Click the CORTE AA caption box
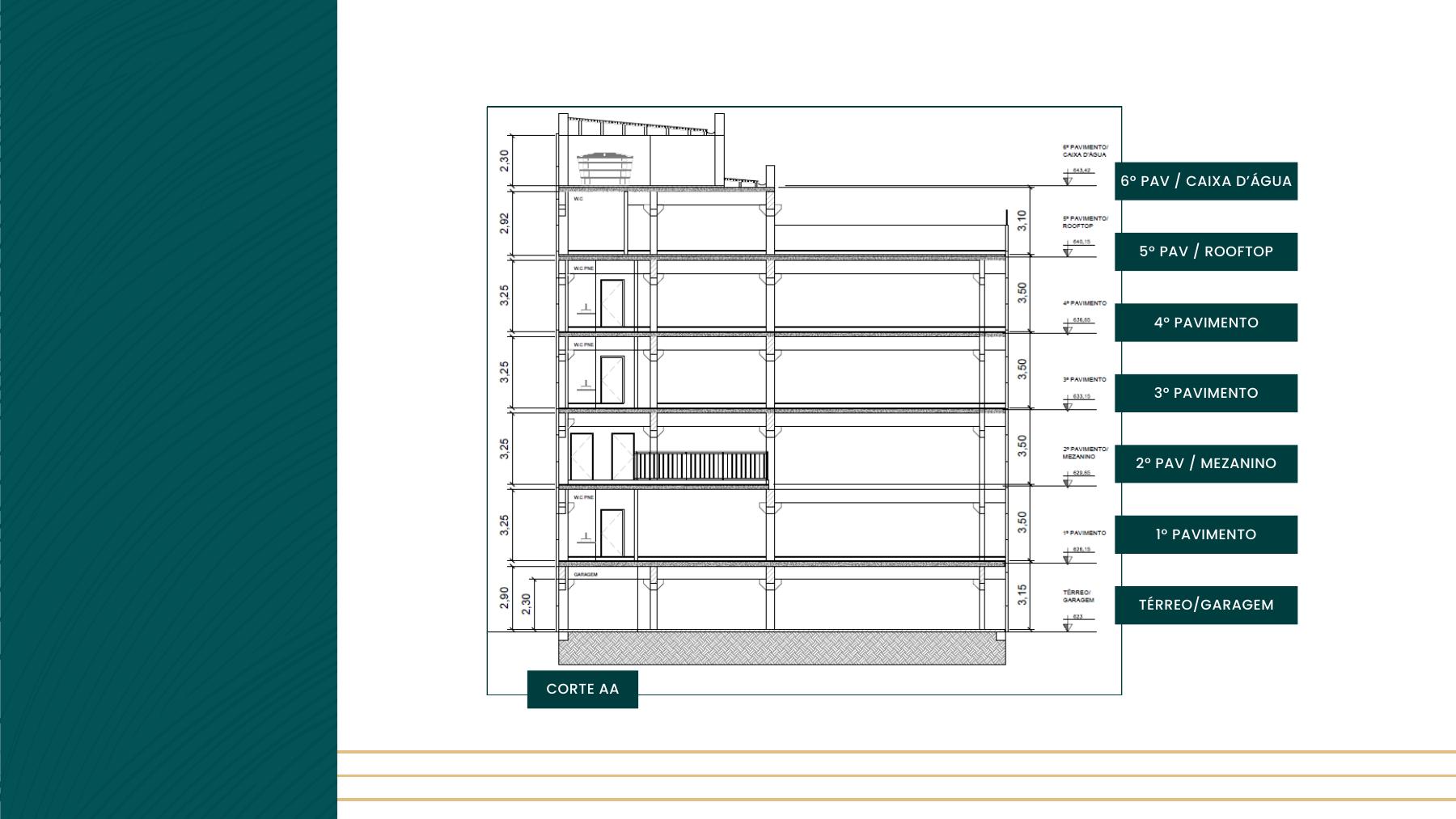This screenshot has width=1456, height=819. (x=582, y=689)
